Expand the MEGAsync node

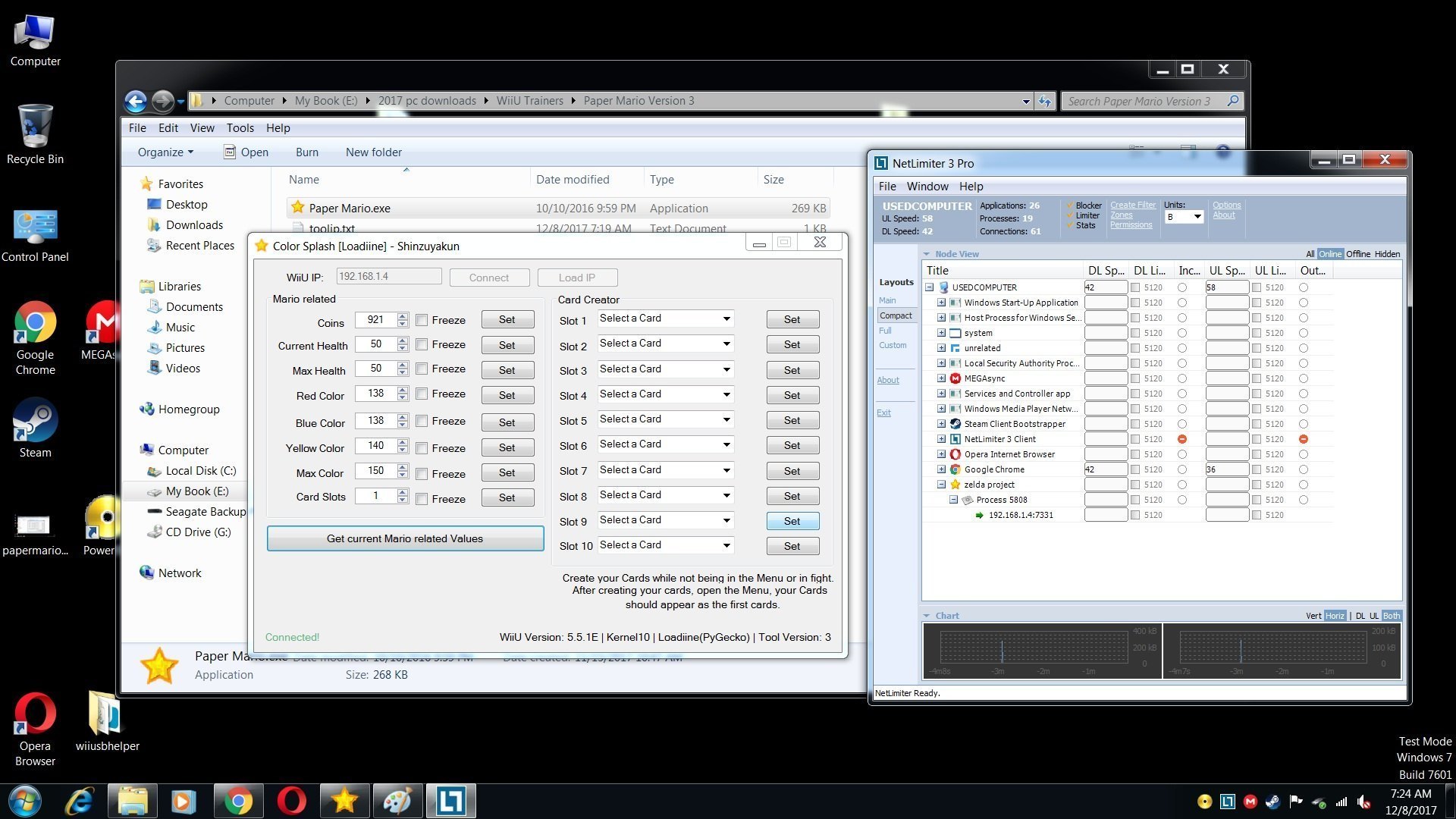point(941,378)
